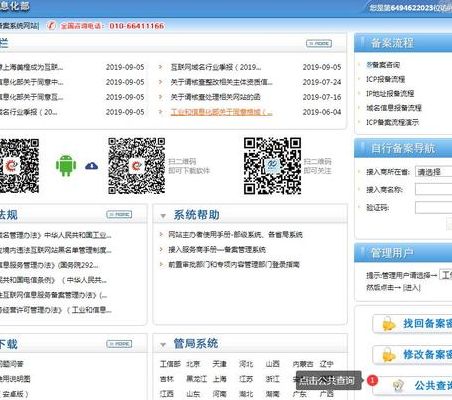Select 山东 in 管局系统 list

click(x=193, y=394)
